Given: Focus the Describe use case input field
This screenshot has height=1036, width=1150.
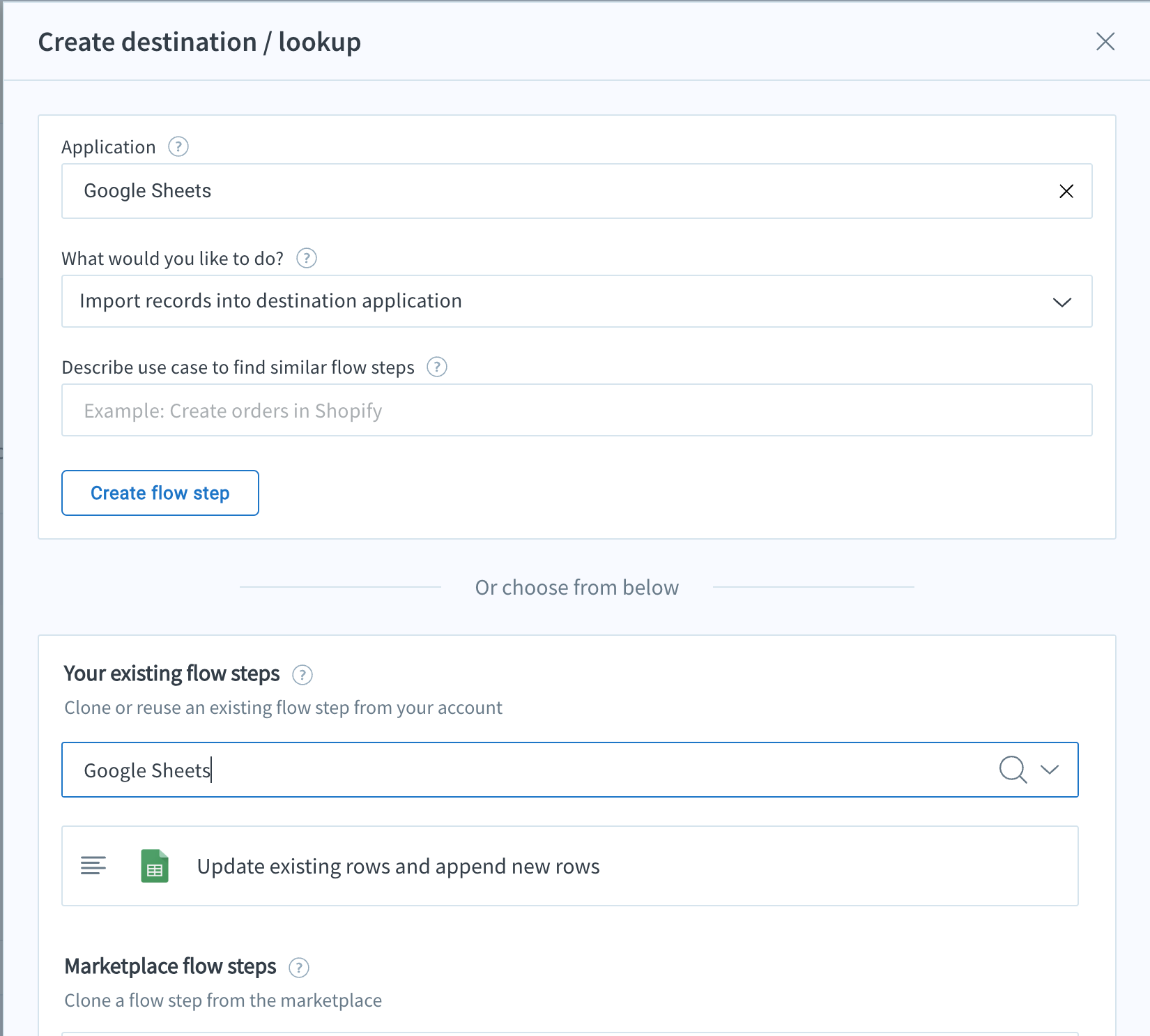Looking at the screenshot, I should (577, 410).
